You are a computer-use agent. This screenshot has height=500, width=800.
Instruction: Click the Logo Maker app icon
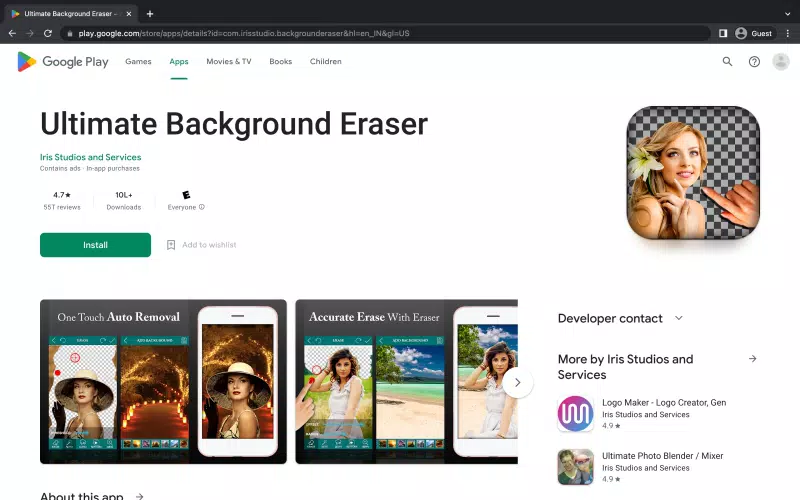(x=576, y=413)
